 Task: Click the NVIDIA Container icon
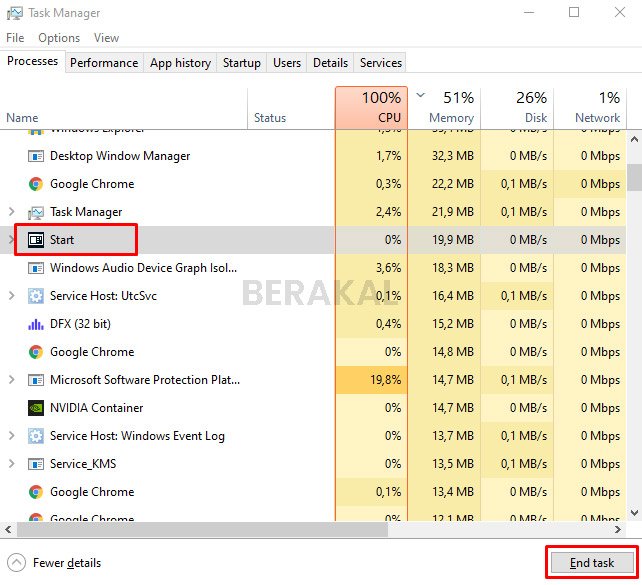(36, 408)
